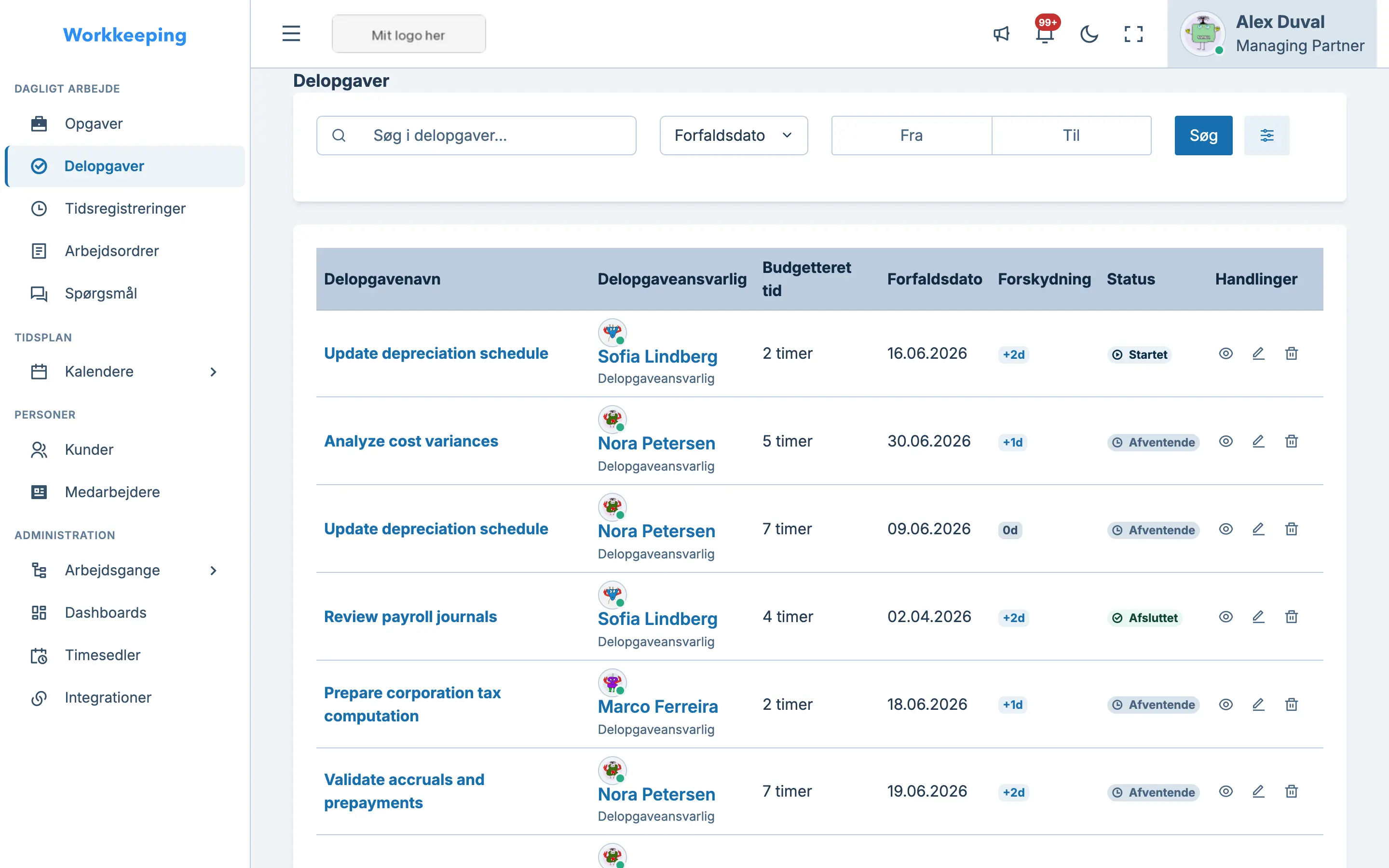The image size is (1389, 868).
Task: Open Timesedler from the sidebar
Action: (x=124, y=655)
